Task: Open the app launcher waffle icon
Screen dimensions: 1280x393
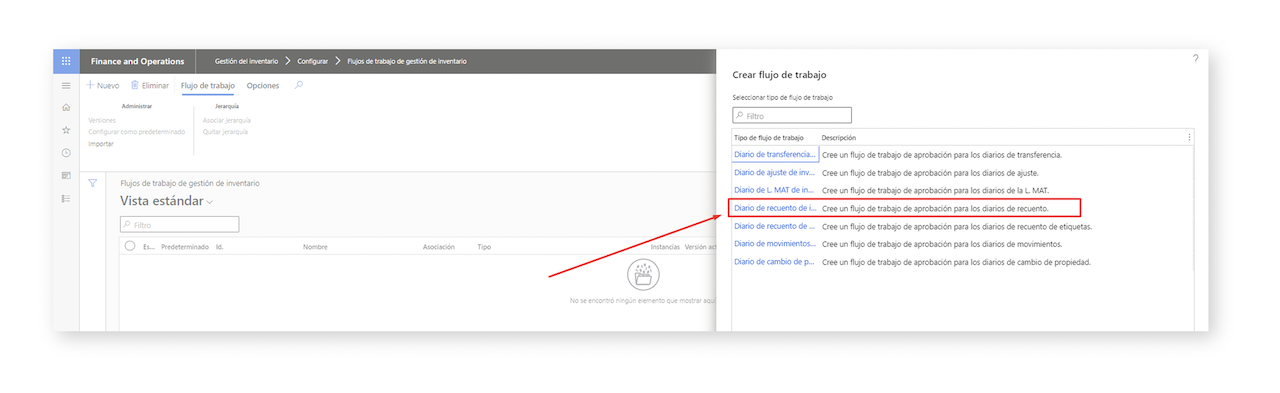Action: coord(66,61)
